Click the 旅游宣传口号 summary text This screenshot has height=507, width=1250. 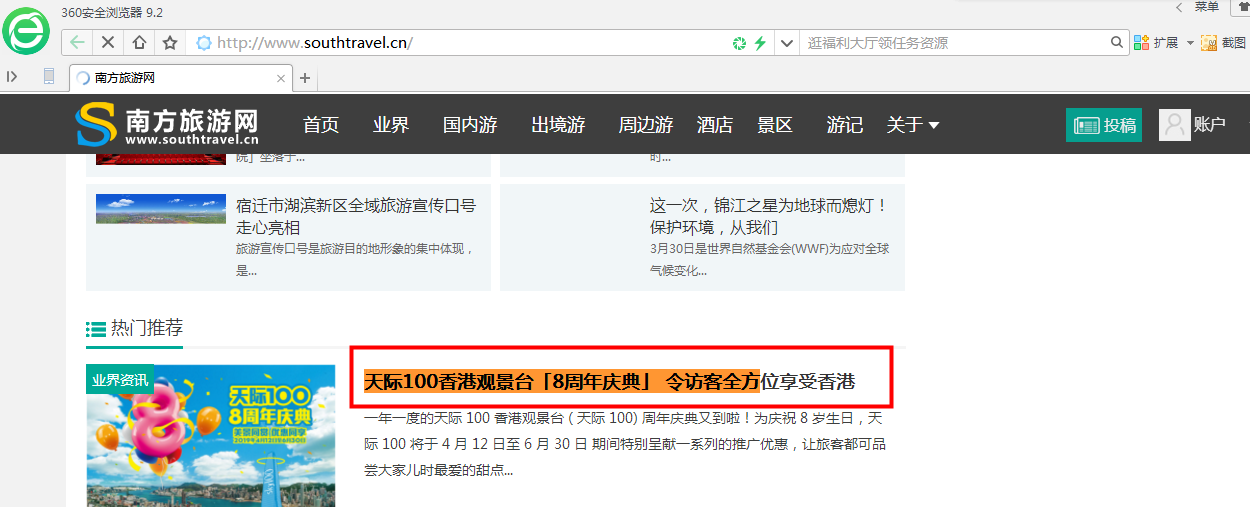355,259
